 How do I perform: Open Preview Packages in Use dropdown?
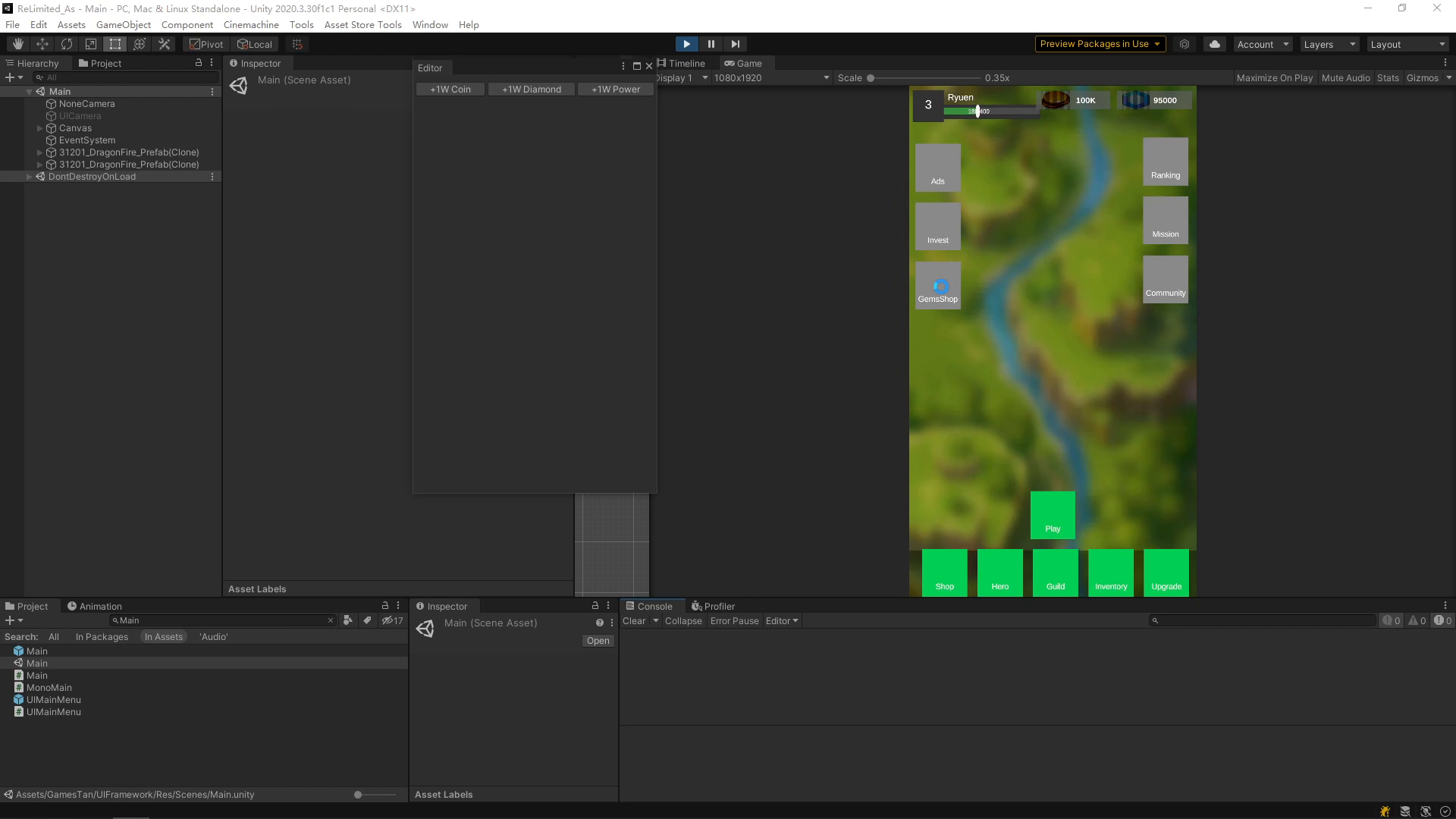coord(1100,44)
